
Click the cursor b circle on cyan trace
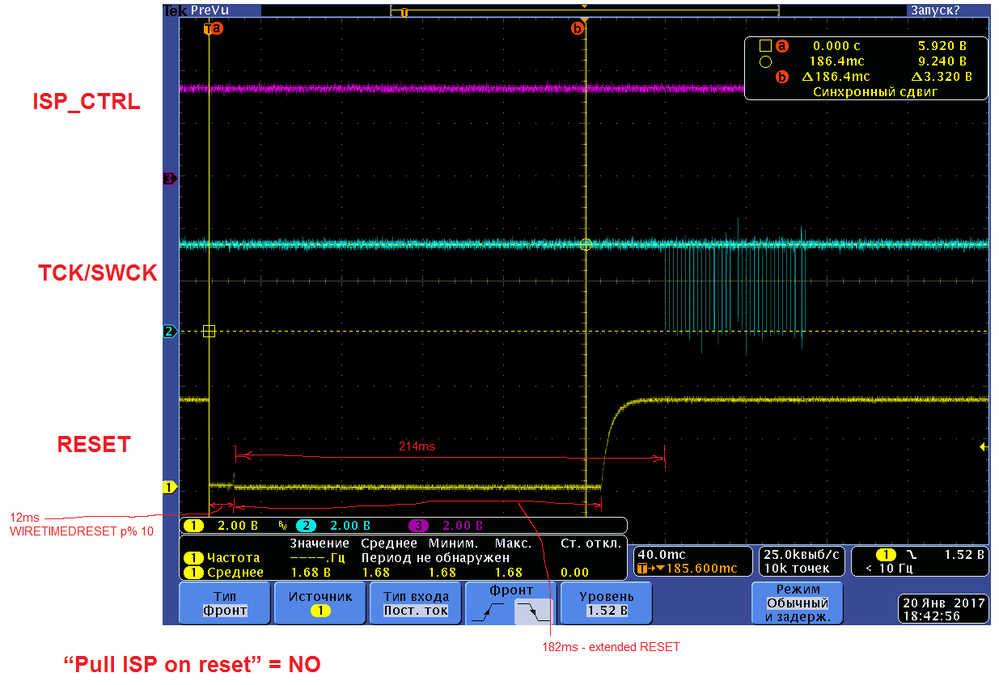(x=586, y=244)
